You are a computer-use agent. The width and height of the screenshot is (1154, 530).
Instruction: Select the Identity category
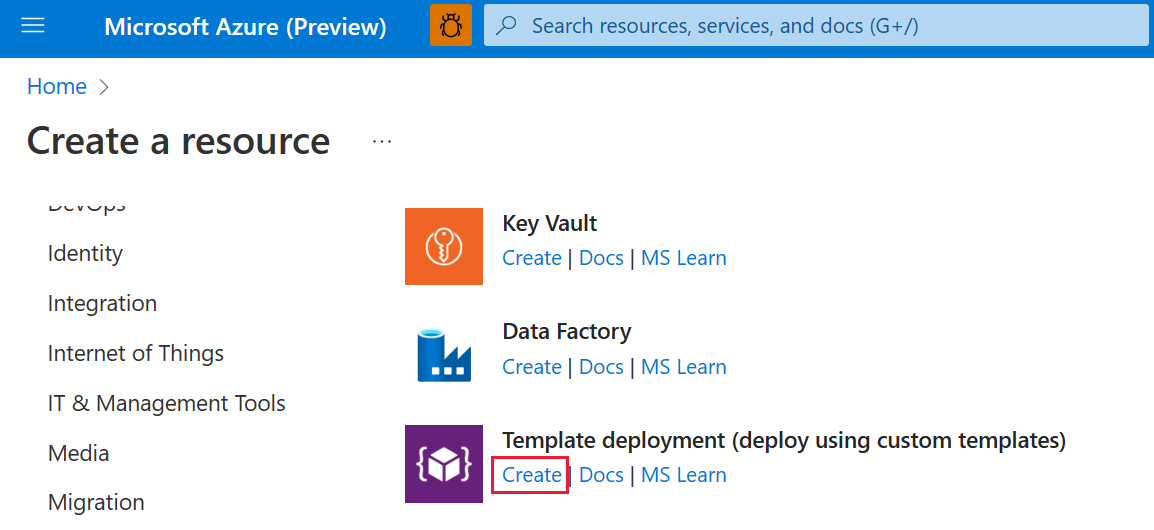point(85,254)
